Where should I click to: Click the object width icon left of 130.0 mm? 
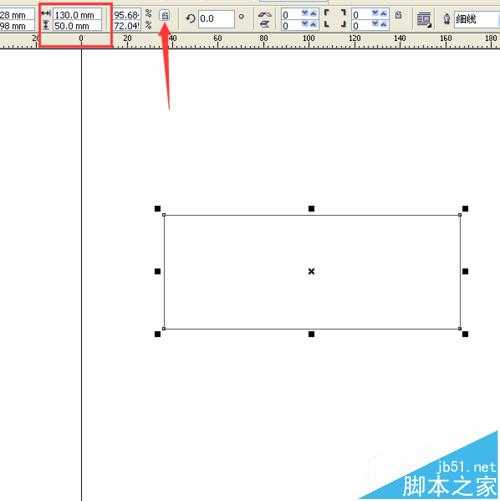click(46, 14)
